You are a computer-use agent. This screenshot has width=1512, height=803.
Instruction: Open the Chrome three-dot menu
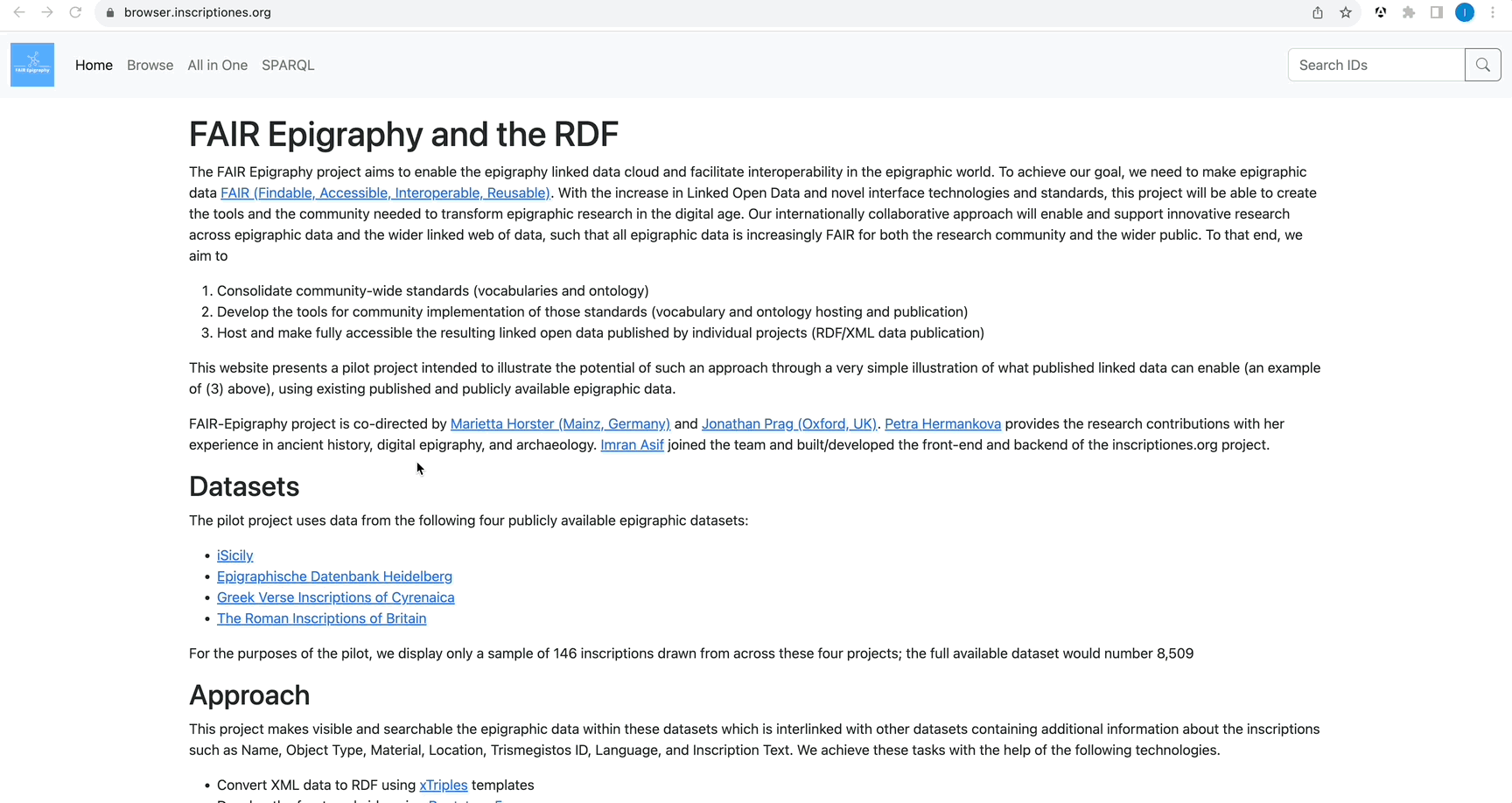click(x=1493, y=12)
